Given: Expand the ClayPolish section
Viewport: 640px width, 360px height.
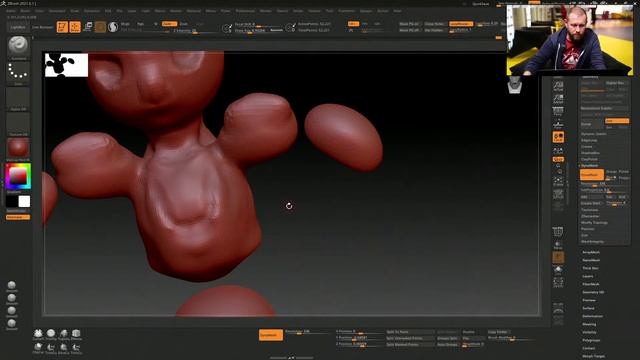Looking at the screenshot, I should 589,159.
